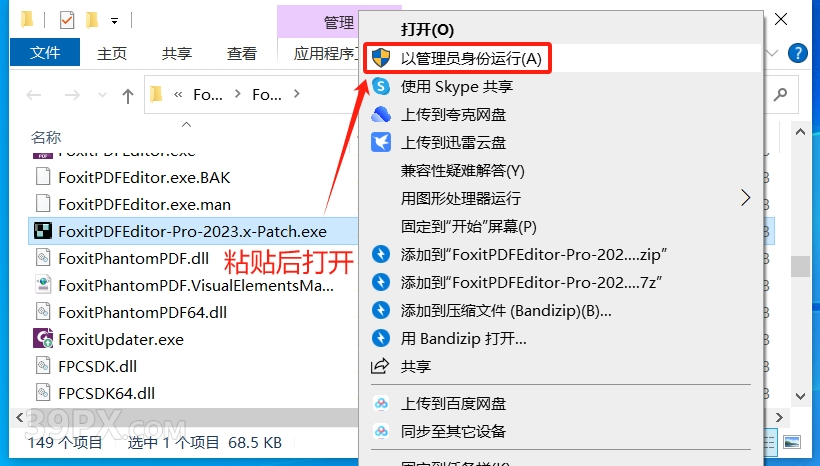The height and width of the screenshot is (466, 820).
Task: Click the blue help question mark icon
Action: click(x=798, y=53)
